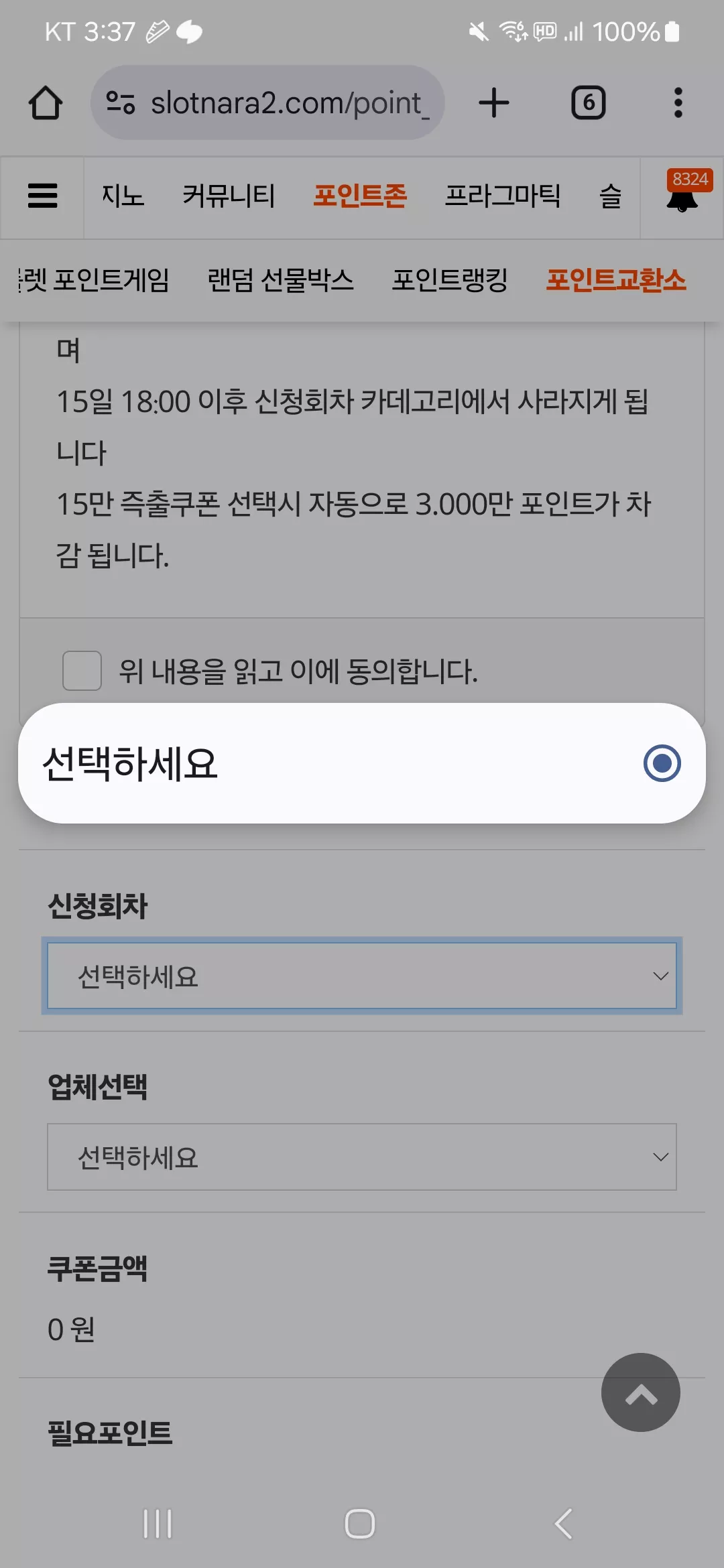Select the 포인트교환소 submenu tab
This screenshot has width=724, height=1568.
click(x=616, y=279)
